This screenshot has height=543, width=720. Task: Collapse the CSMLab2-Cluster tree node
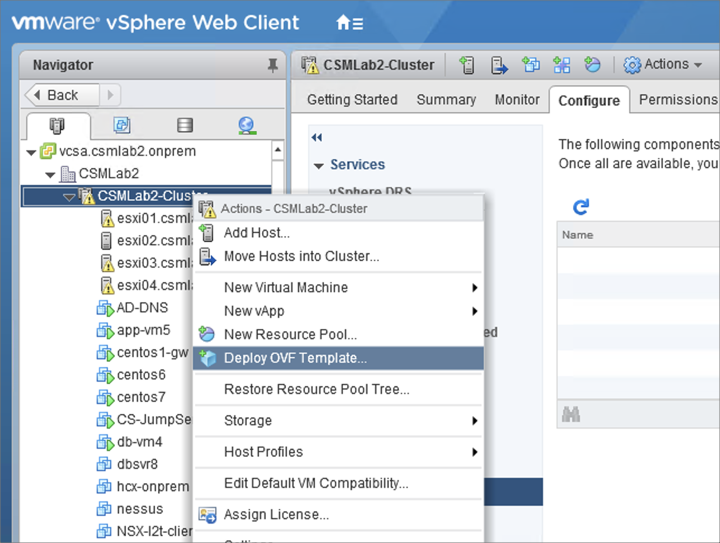pos(69,197)
